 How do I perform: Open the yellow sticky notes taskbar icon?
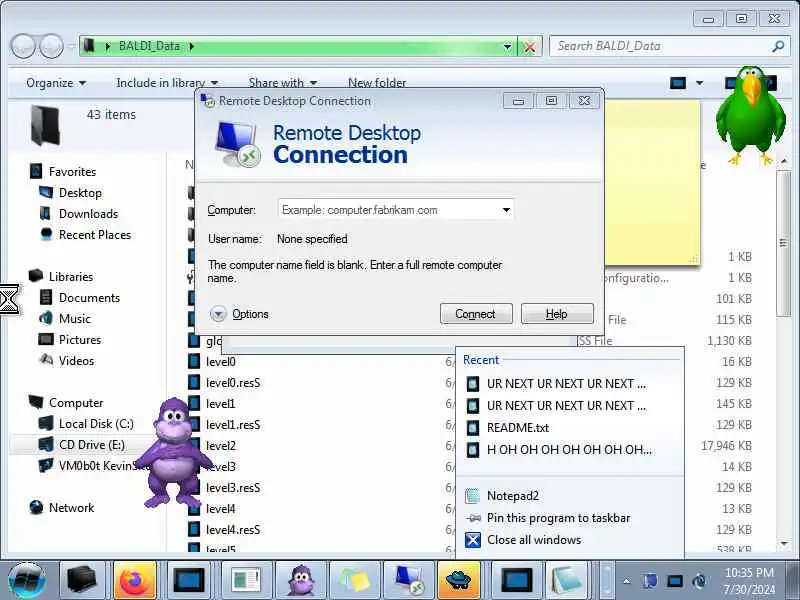pos(355,580)
